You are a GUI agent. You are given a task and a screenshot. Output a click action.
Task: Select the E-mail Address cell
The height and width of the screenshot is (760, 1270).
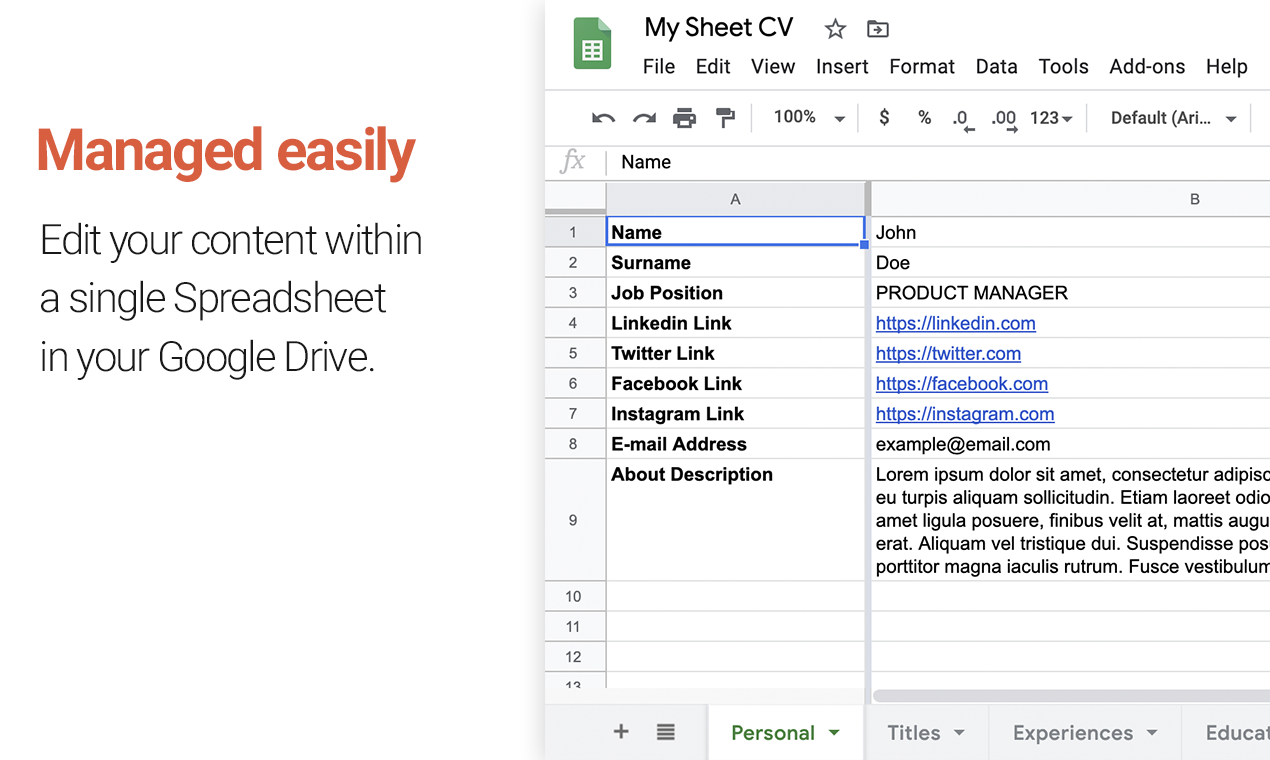tap(735, 443)
